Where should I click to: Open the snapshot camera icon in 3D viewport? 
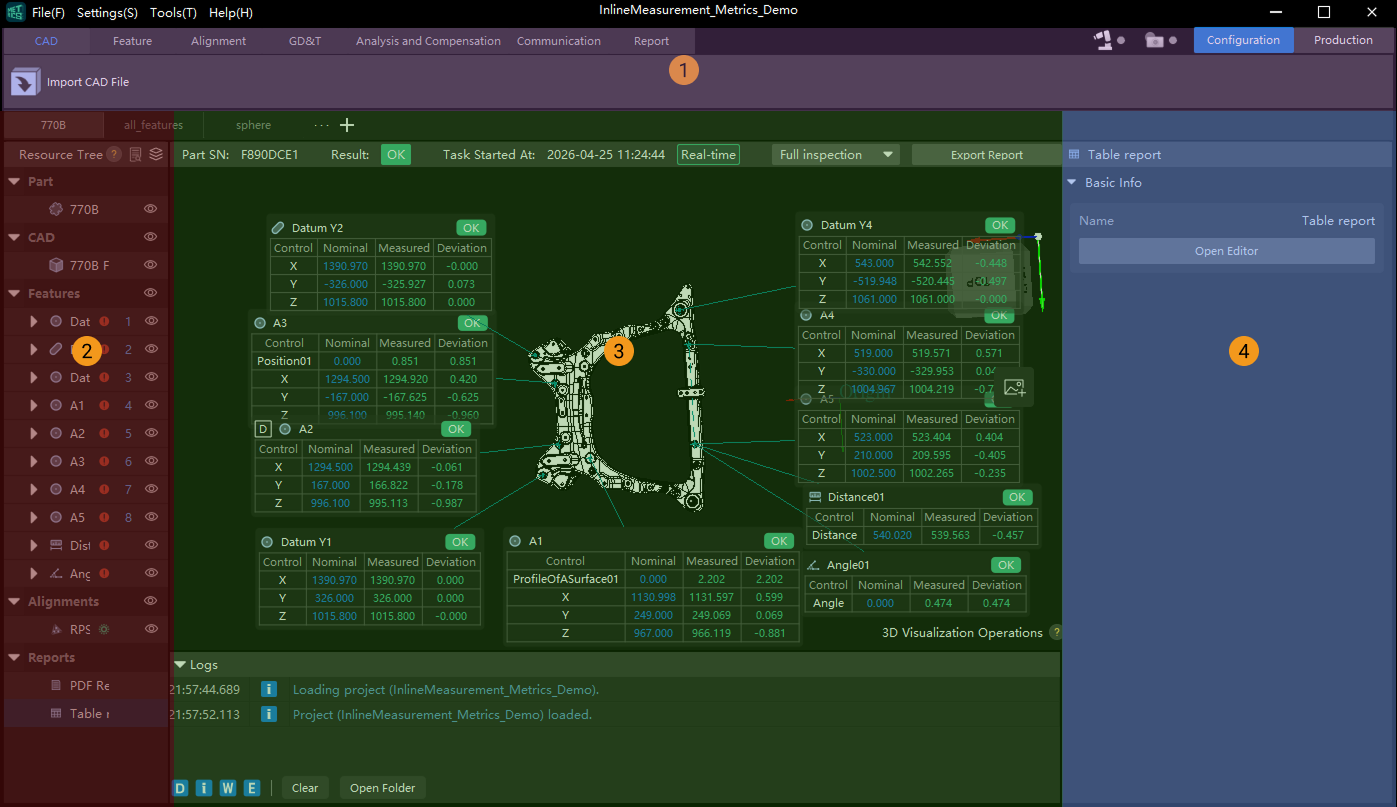pos(1014,386)
